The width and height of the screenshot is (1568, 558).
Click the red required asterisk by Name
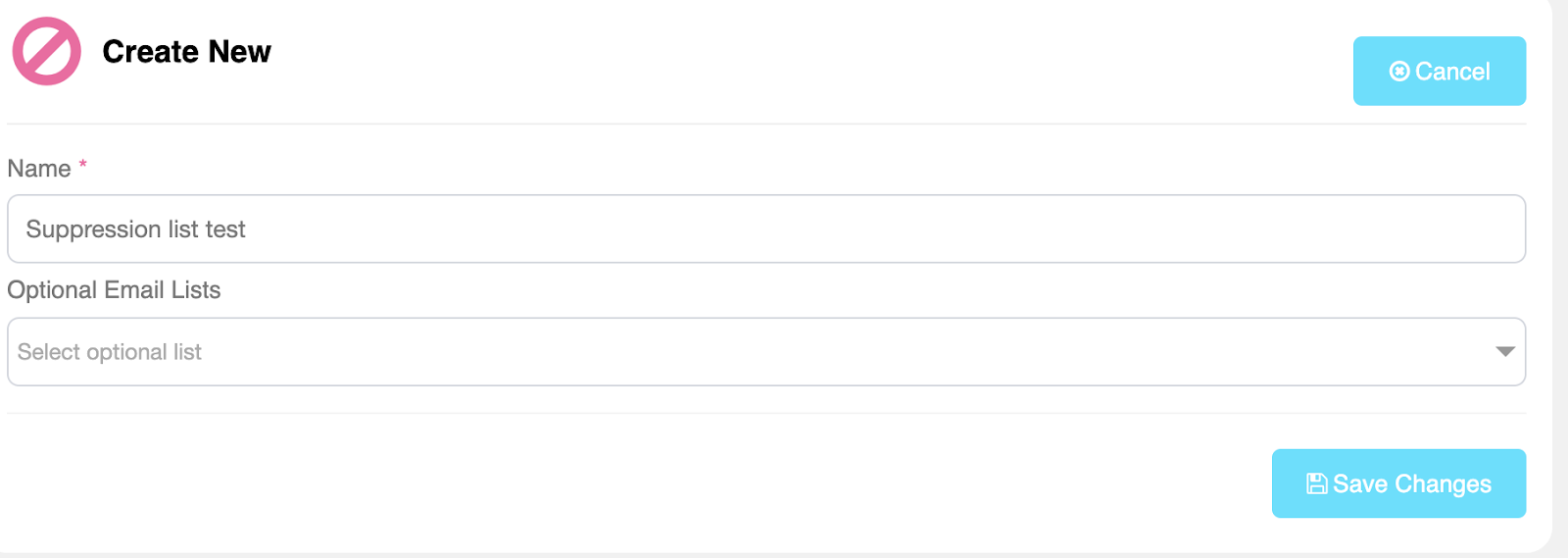tap(83, 165)
